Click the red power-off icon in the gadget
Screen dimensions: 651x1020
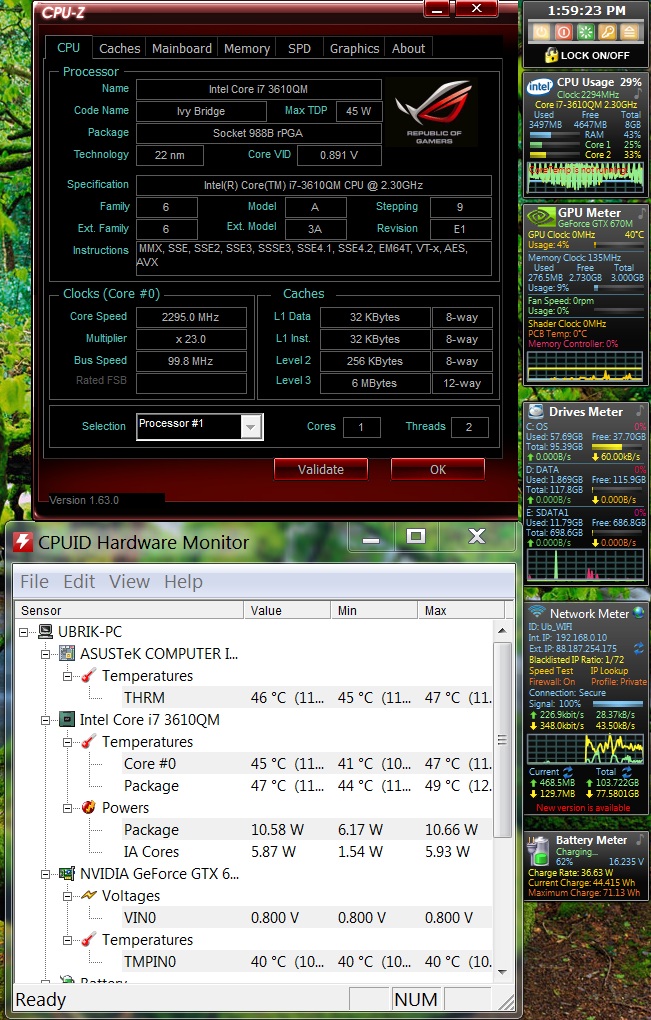point(563,31)
